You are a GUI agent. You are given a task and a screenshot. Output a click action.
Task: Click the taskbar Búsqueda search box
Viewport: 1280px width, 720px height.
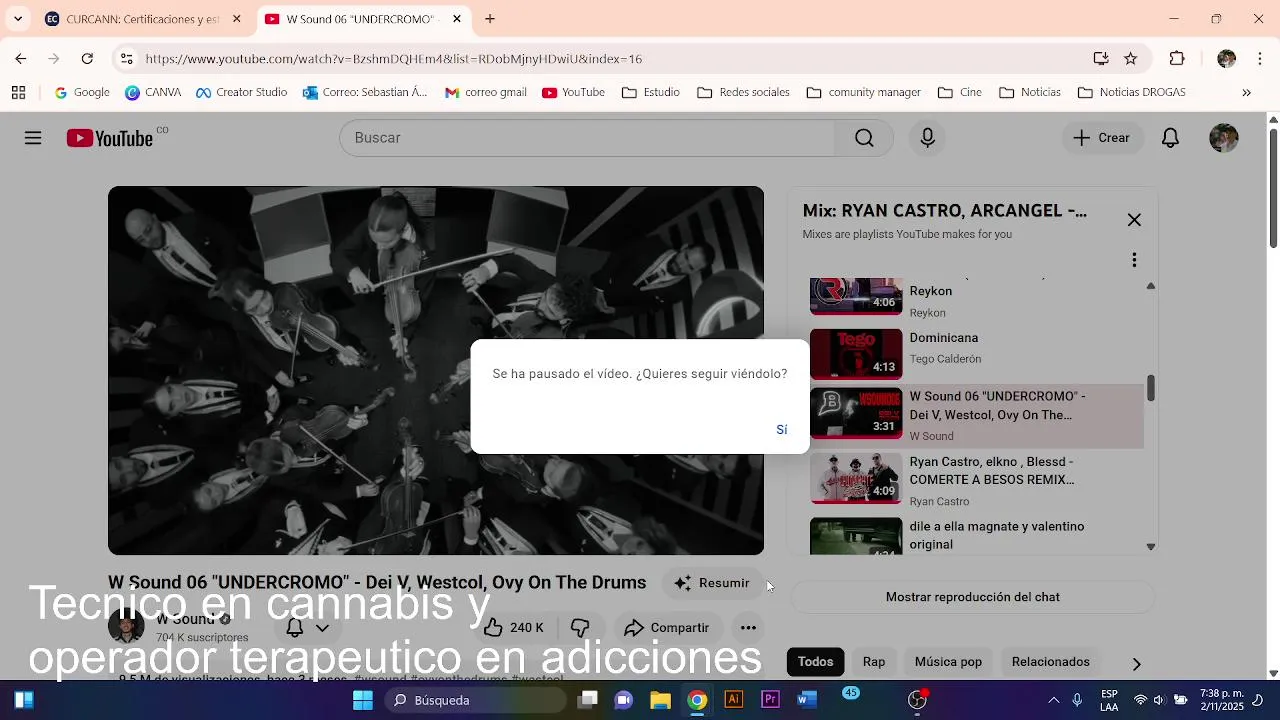(x=476, y=700)
